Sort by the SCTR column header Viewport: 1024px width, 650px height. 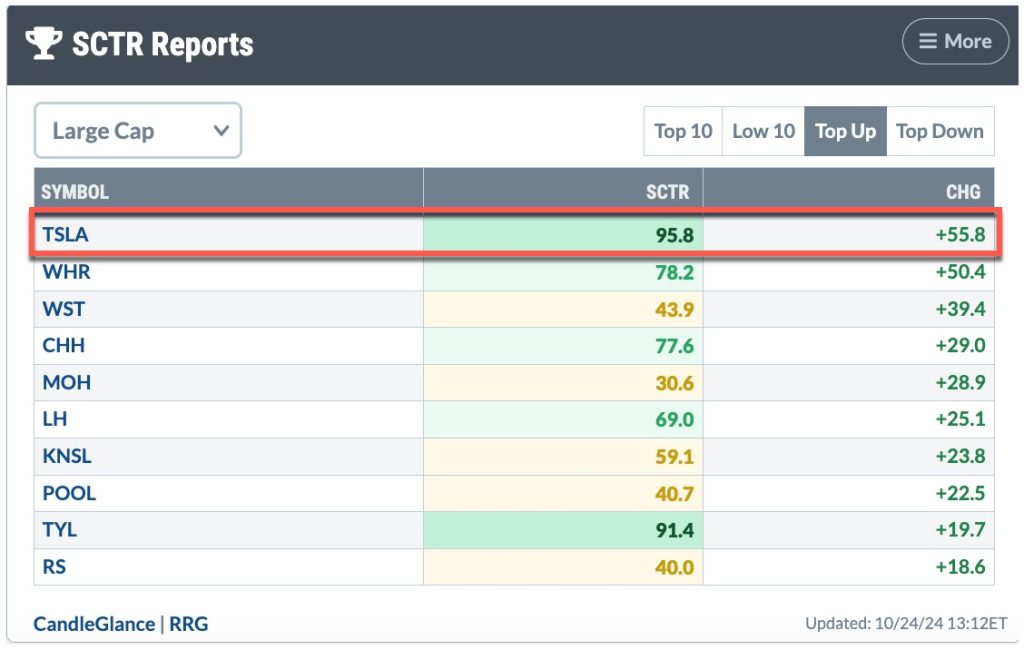[667, 191]
